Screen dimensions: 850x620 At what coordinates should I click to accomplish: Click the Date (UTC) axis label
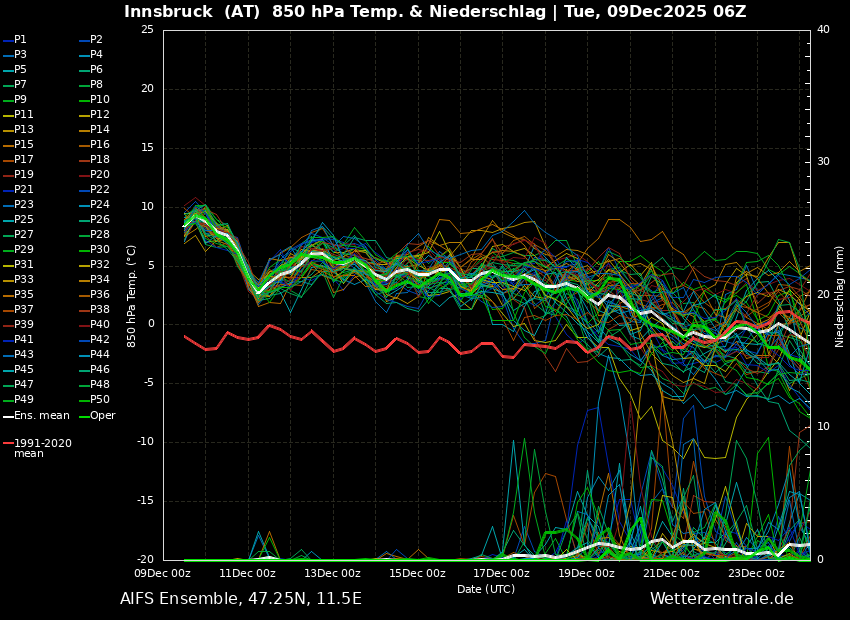(486, 590)
